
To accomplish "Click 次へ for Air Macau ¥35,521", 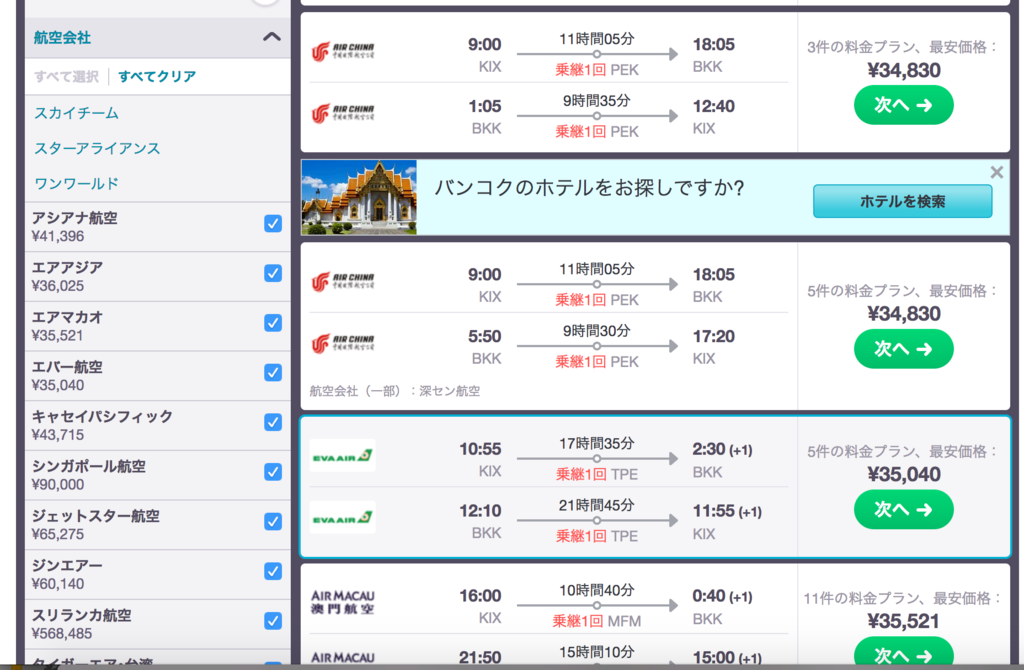I will click(904, 653).
